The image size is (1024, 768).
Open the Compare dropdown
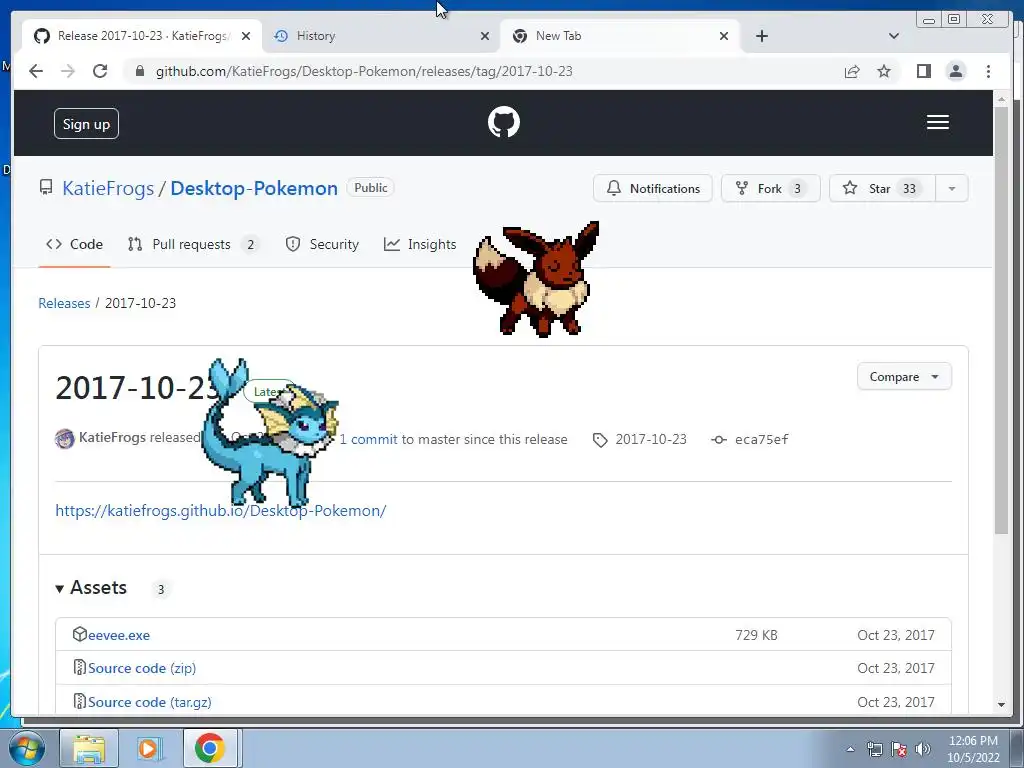[x=904, y=377]
